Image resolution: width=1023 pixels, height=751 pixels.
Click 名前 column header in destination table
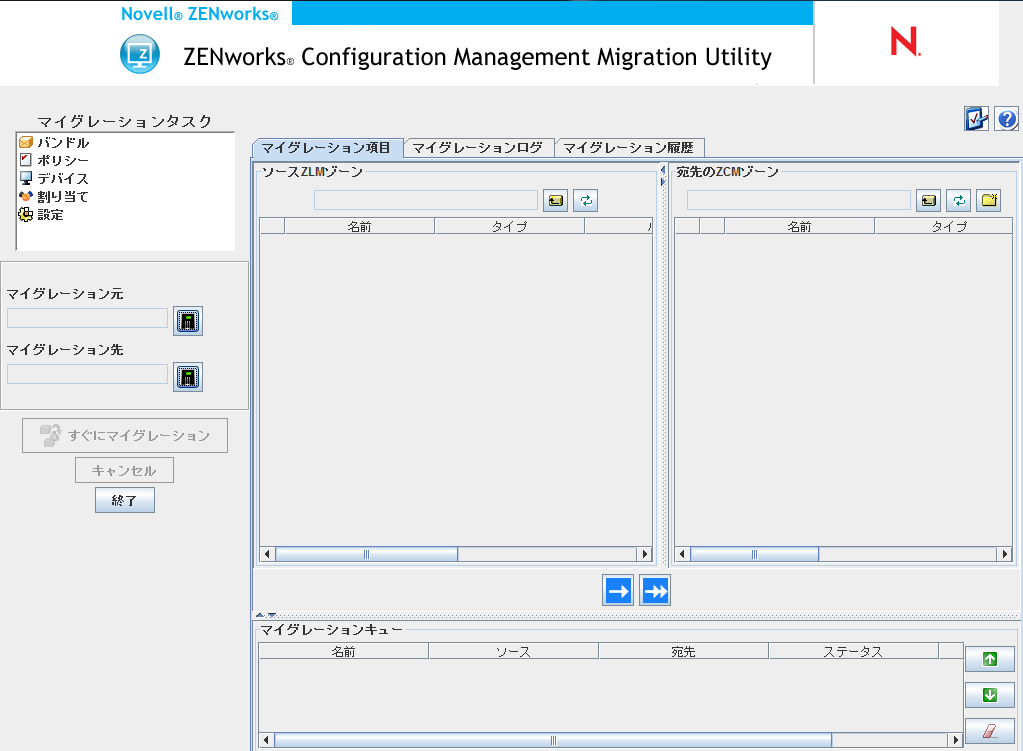point(799,226)
